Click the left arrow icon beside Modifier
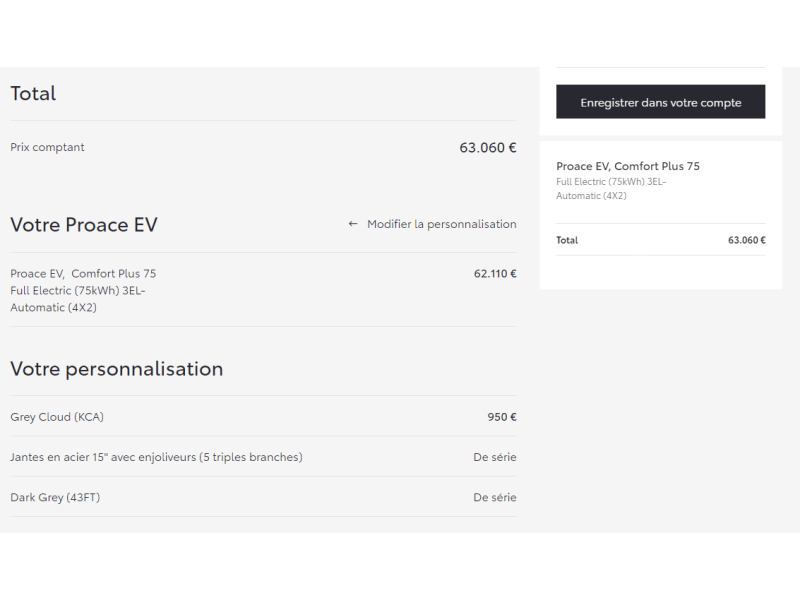This screenshot has width=800, height=600. point(353,224)
